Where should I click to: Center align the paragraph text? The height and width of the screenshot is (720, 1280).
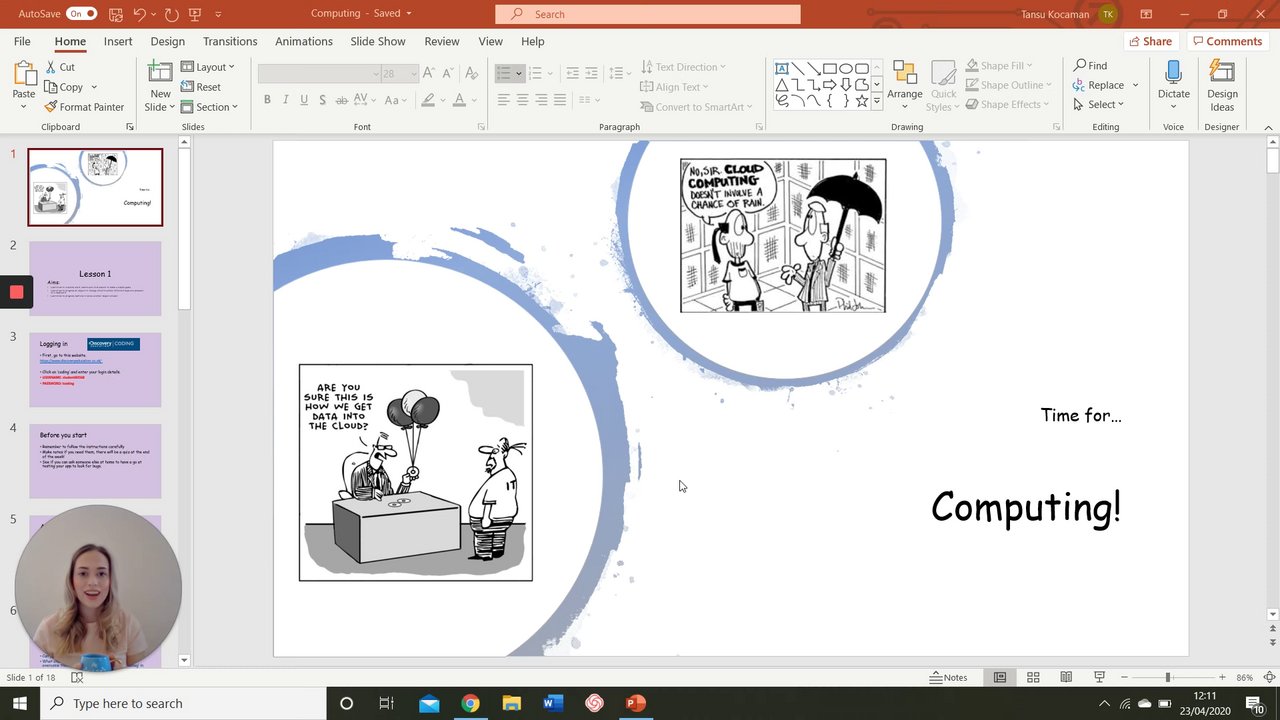tap(522, 100)
